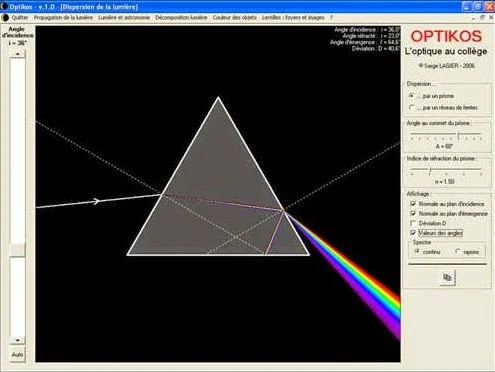This screenshot has width=495, height=372.
Task: Click the Serge LAGIER - 2006 copyright text
Action: click(446, 66)
